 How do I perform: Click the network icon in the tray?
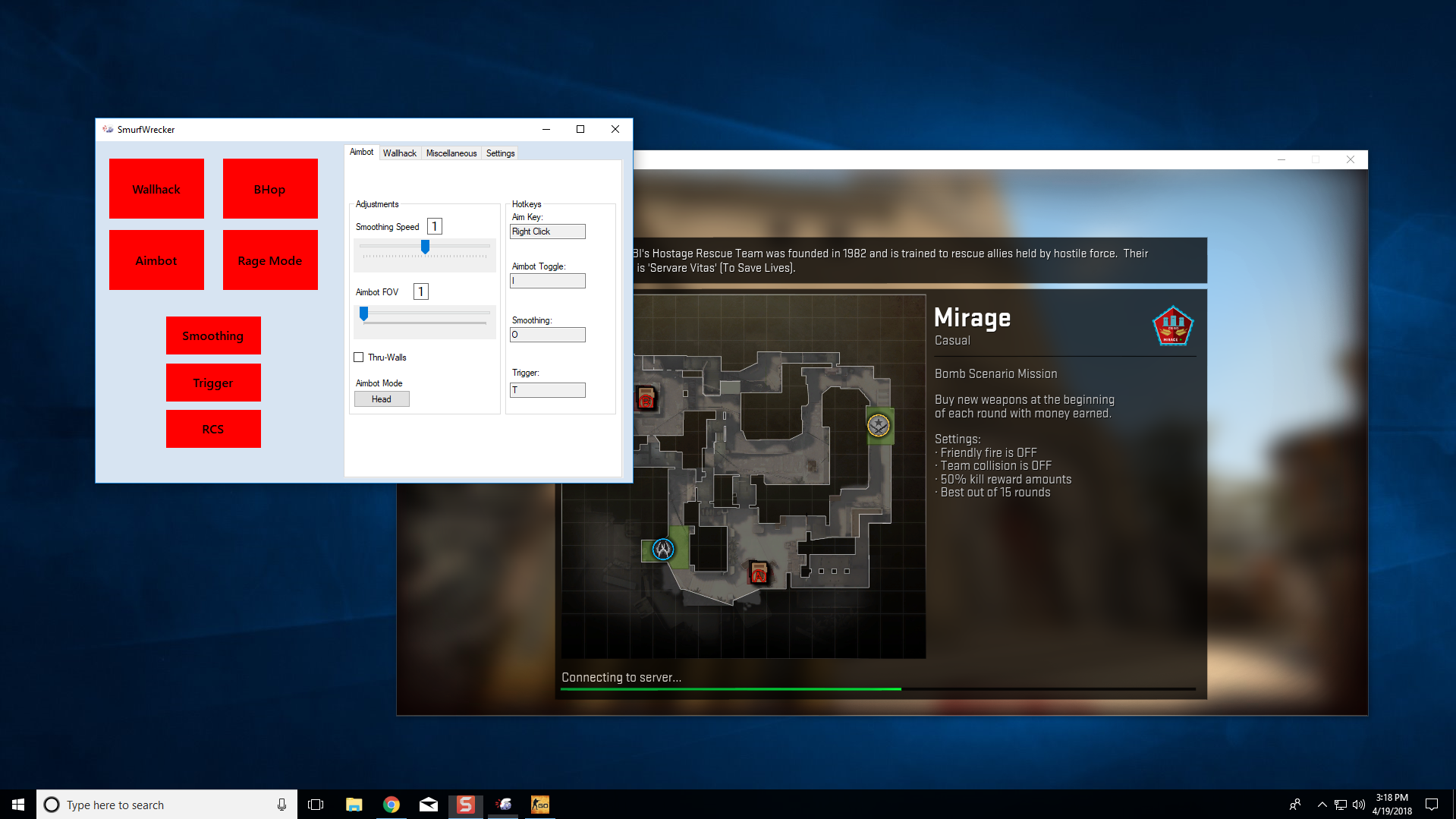pyautogui.click(x=1341, y=805)
